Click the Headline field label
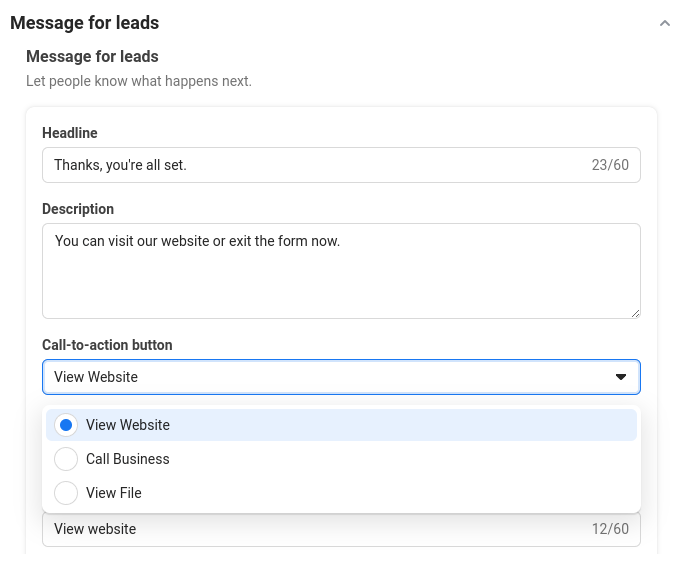This screenshot has width=674, height=583. coord(70,133)
